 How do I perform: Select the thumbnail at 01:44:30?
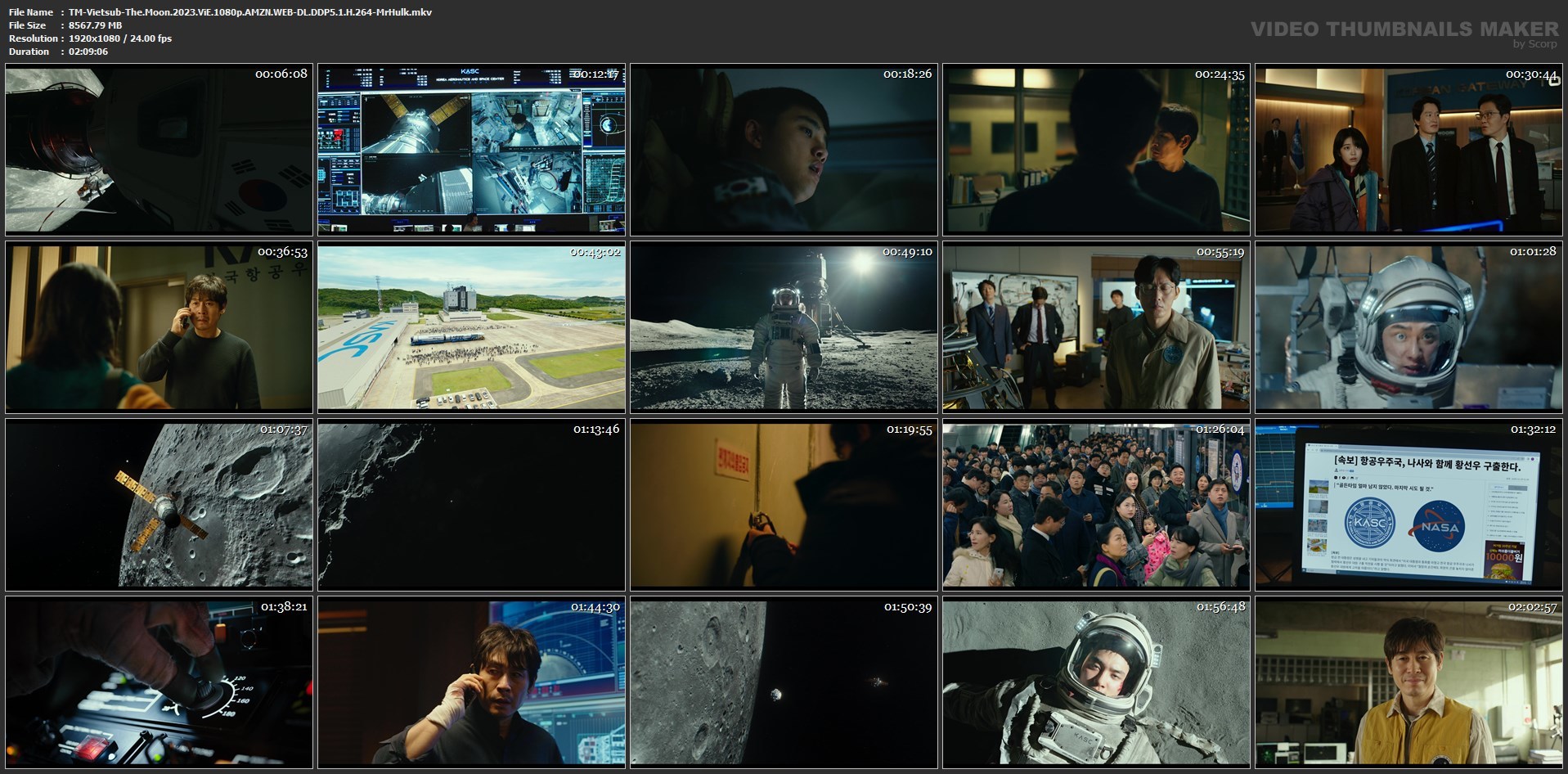coord(472,682)
